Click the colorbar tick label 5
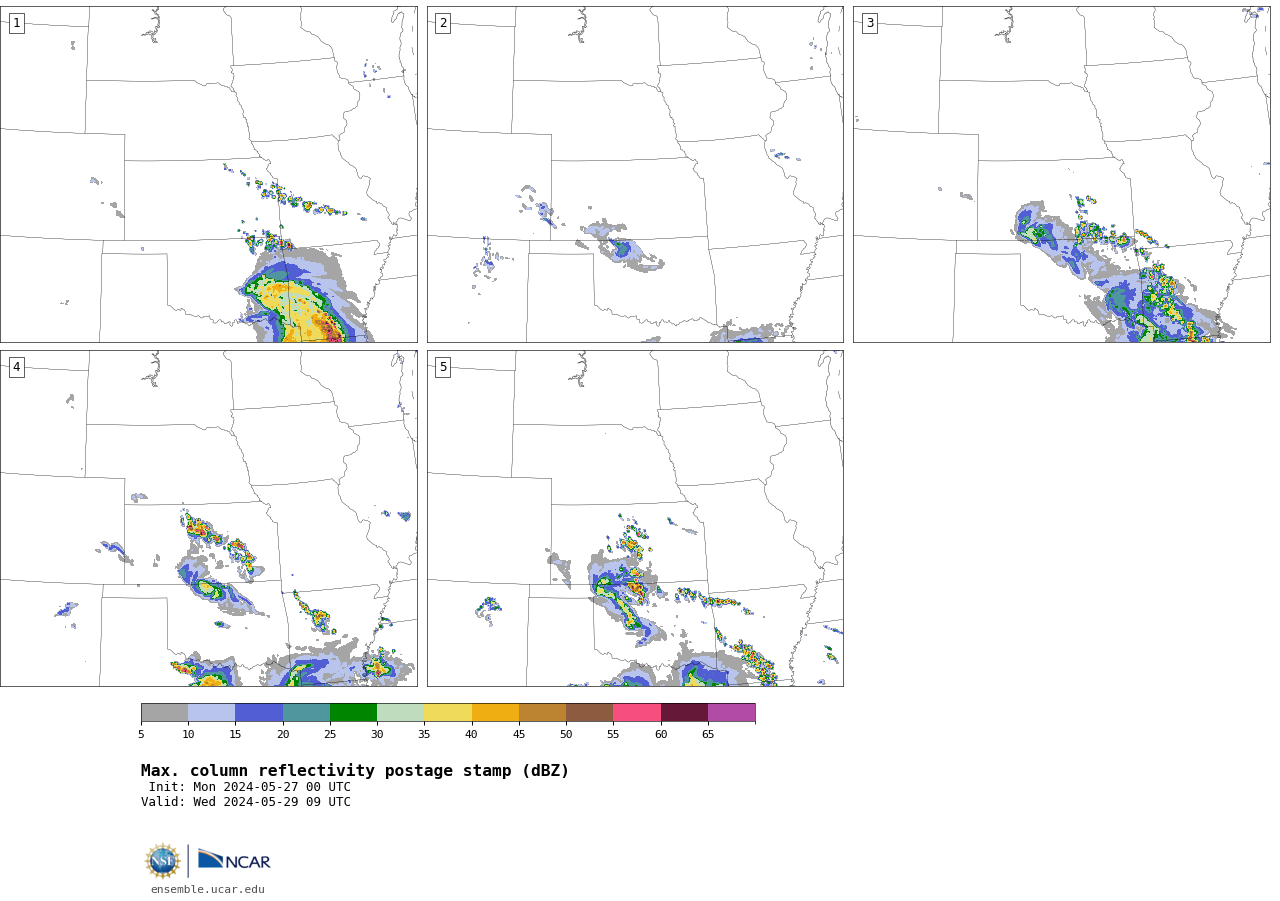Screen dimensions: 1280x901 pyautogui.click(x=141, y=734)
